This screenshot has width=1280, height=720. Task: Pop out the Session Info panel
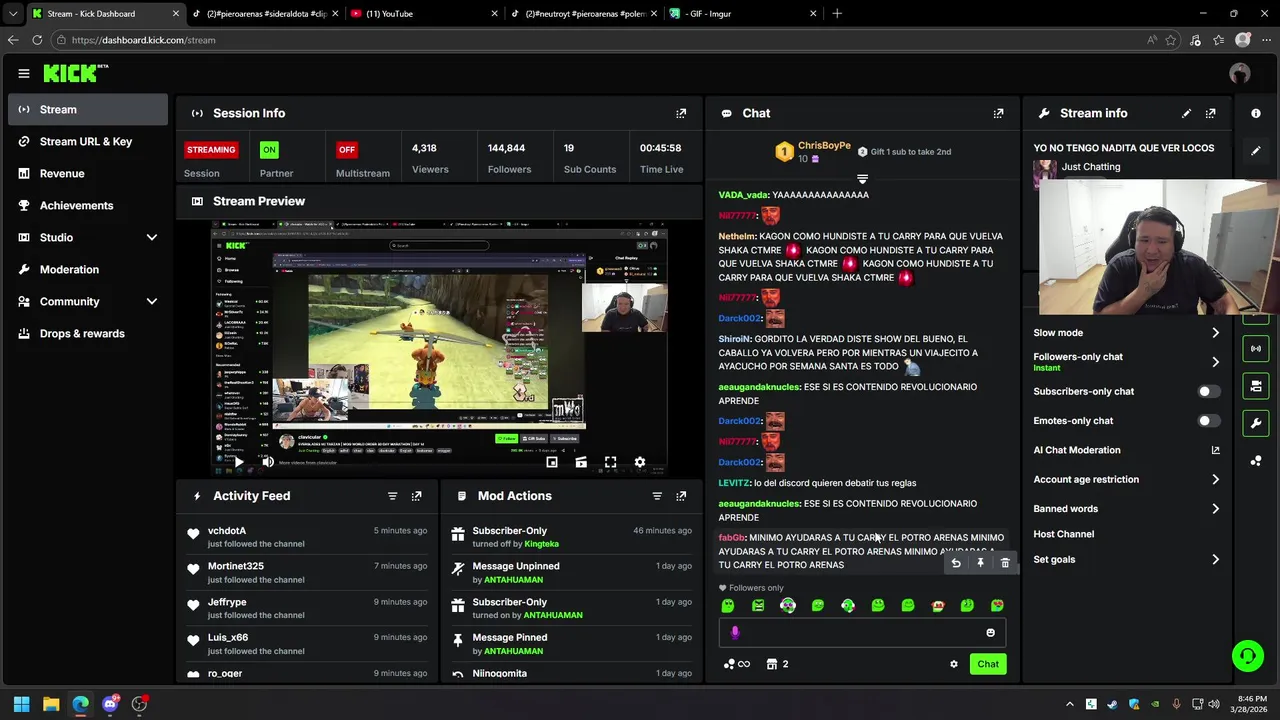(x=681, y=113)
